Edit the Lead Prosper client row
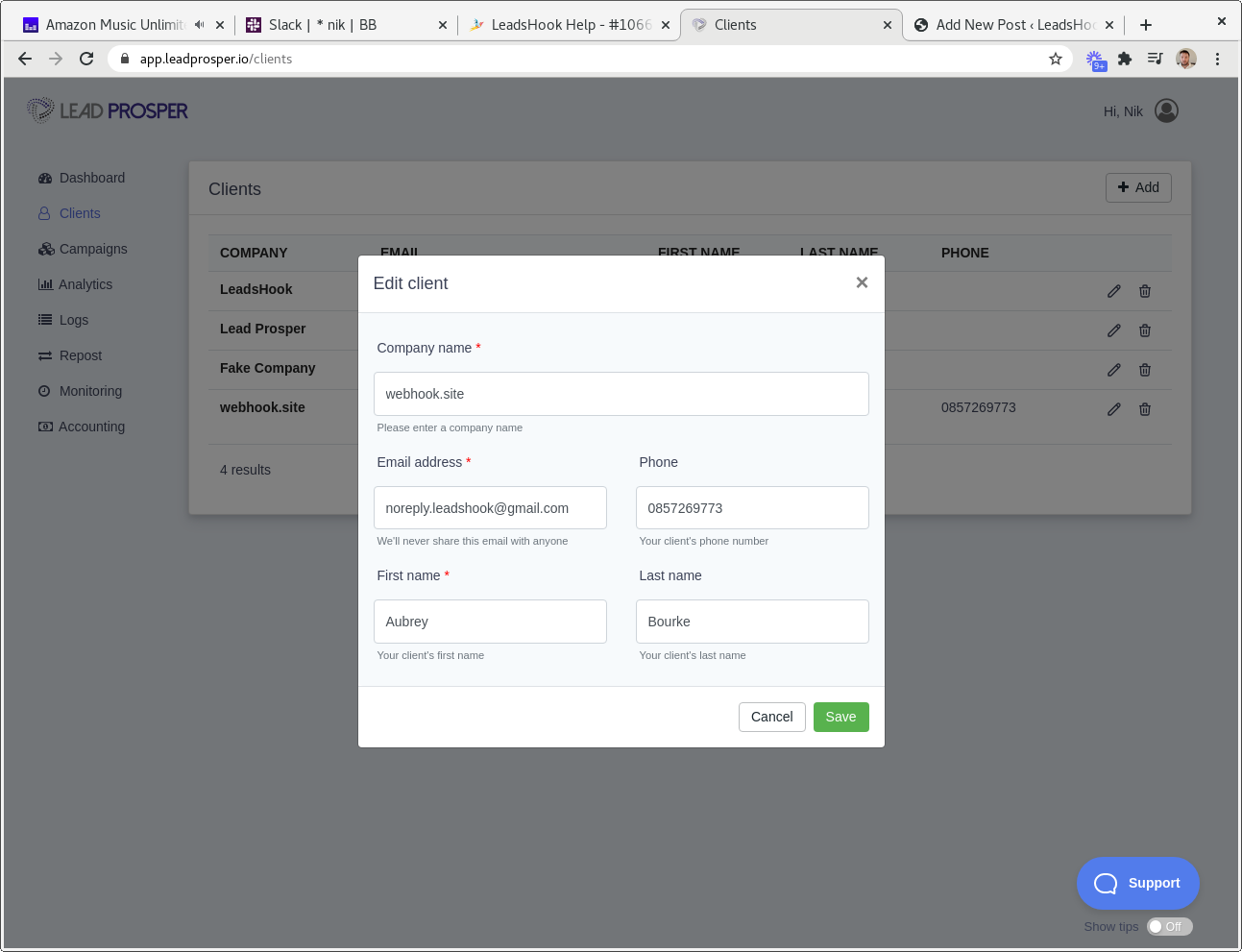This screenshot has width=1242, height=952. (x=1114, y=330)
